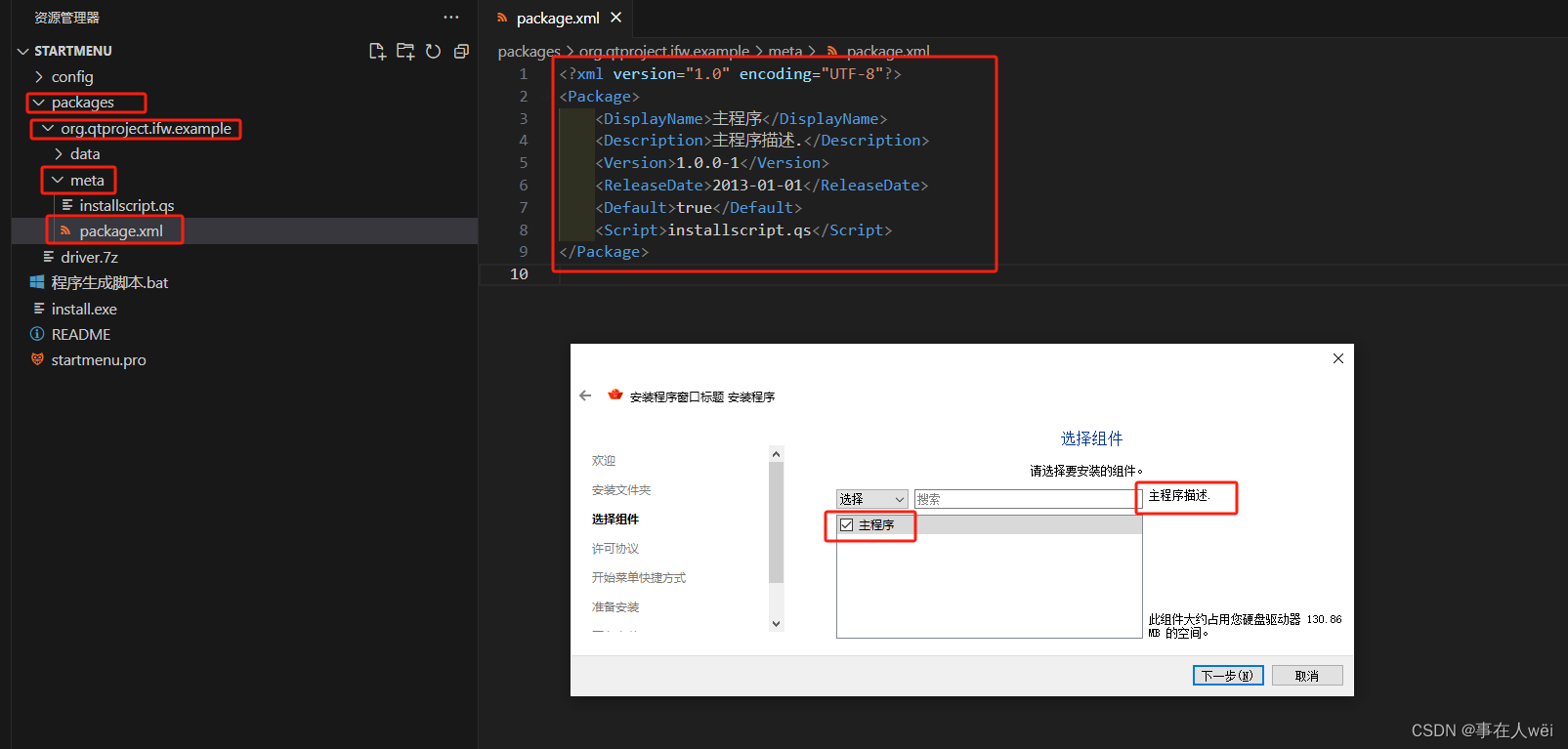Close the package.xml editor tab
The height and width of the screenshot is (749, 1568).
(615, 18)
